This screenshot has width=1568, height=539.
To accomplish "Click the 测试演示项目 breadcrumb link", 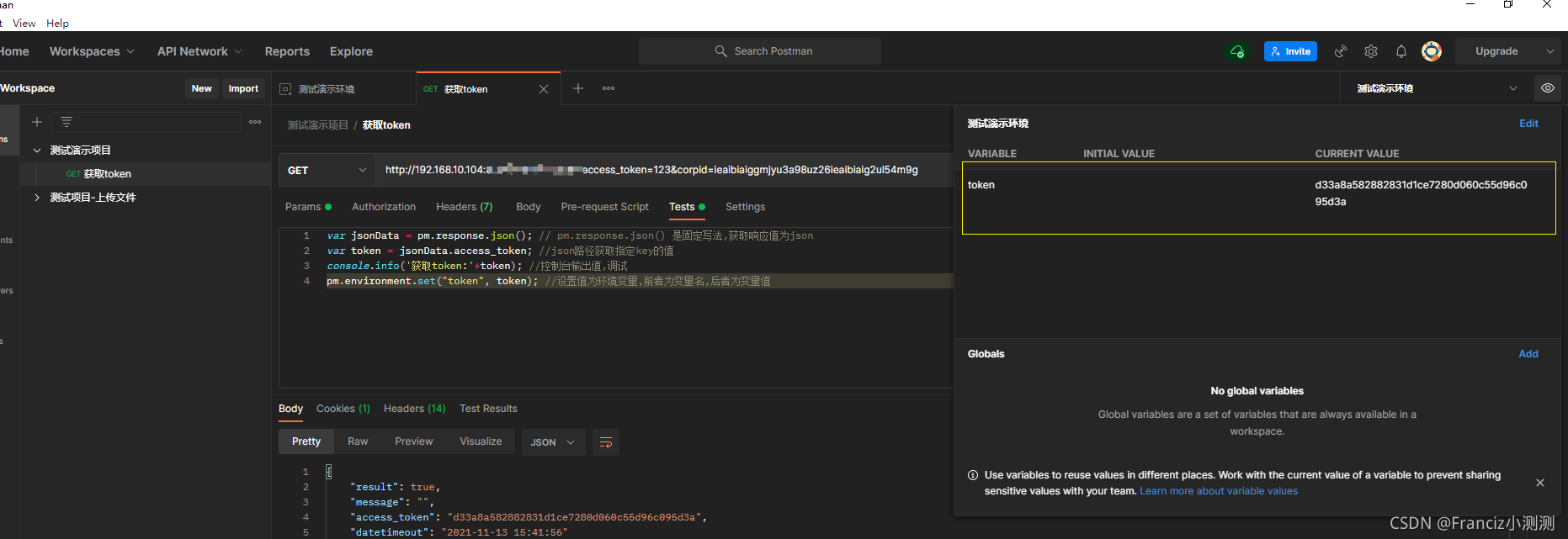I will 318,125.
